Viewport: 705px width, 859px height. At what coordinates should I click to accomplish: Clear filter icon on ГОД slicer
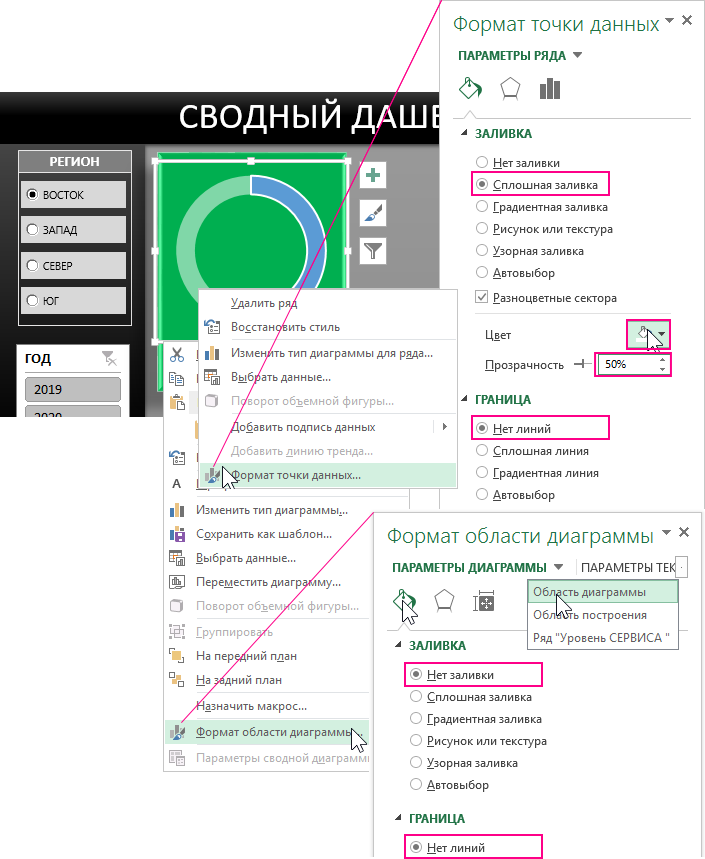pyautogui.click(x=110, y=358)
